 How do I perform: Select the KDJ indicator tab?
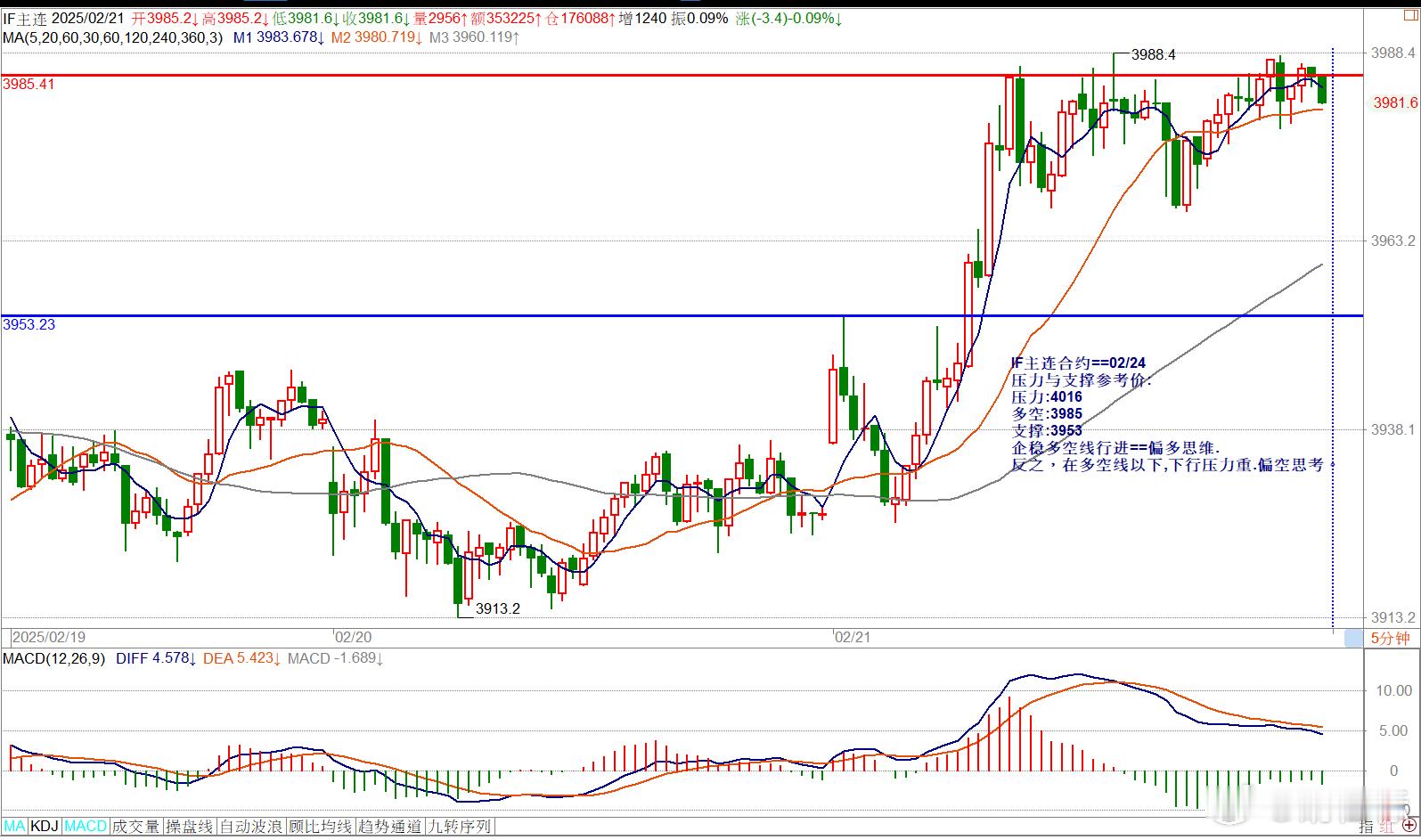pyautogui.click(x=45, y=827)
